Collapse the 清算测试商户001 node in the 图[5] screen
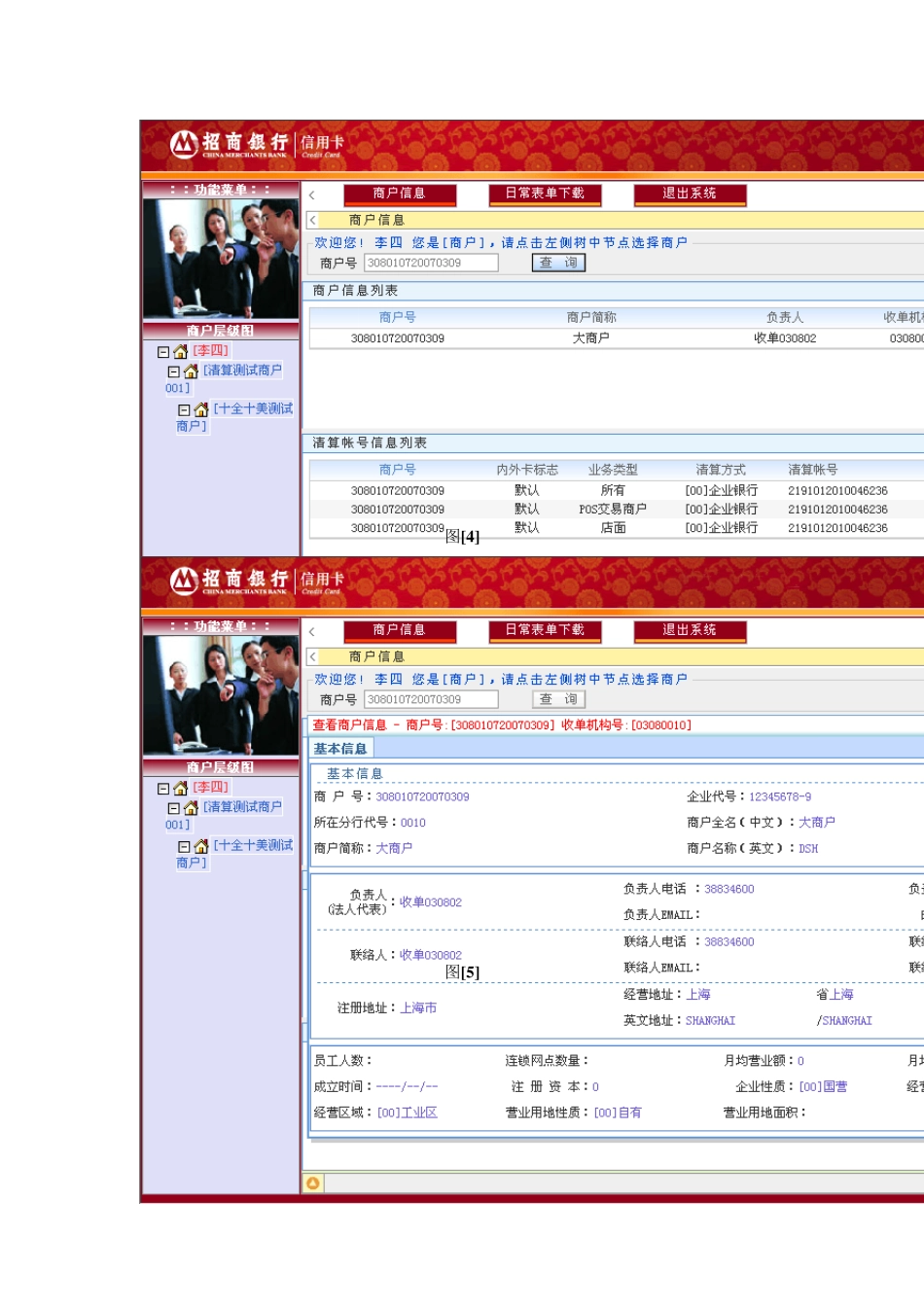 tap(174, 808)
